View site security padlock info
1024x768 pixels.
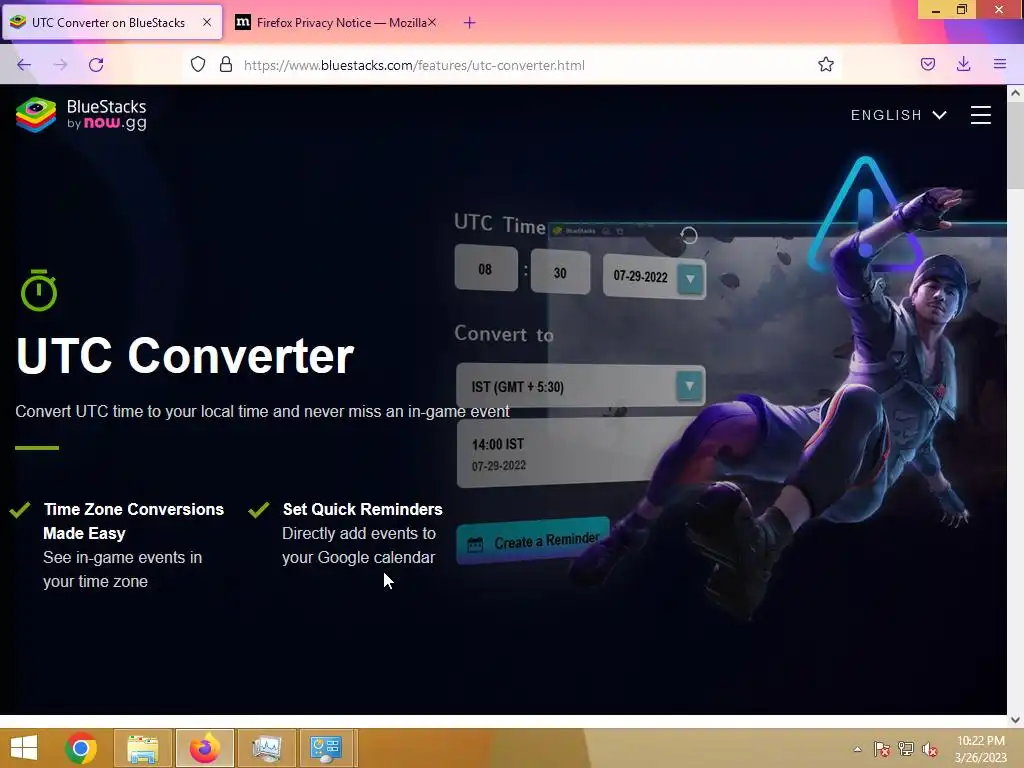click(226, 65)
